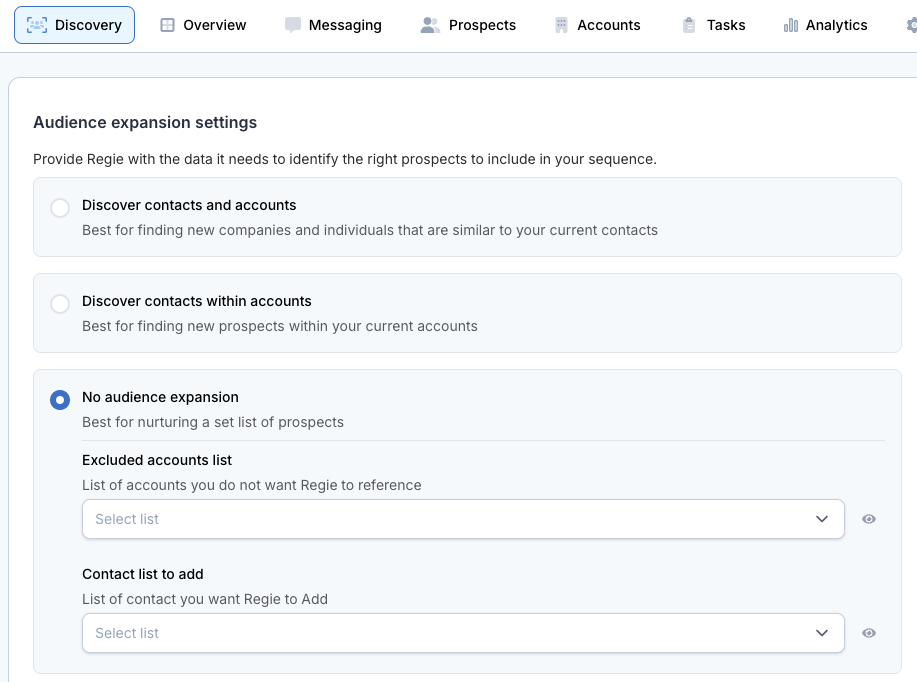
Task: Click the Accounts building icon
Action: click(x=559, y=24)
